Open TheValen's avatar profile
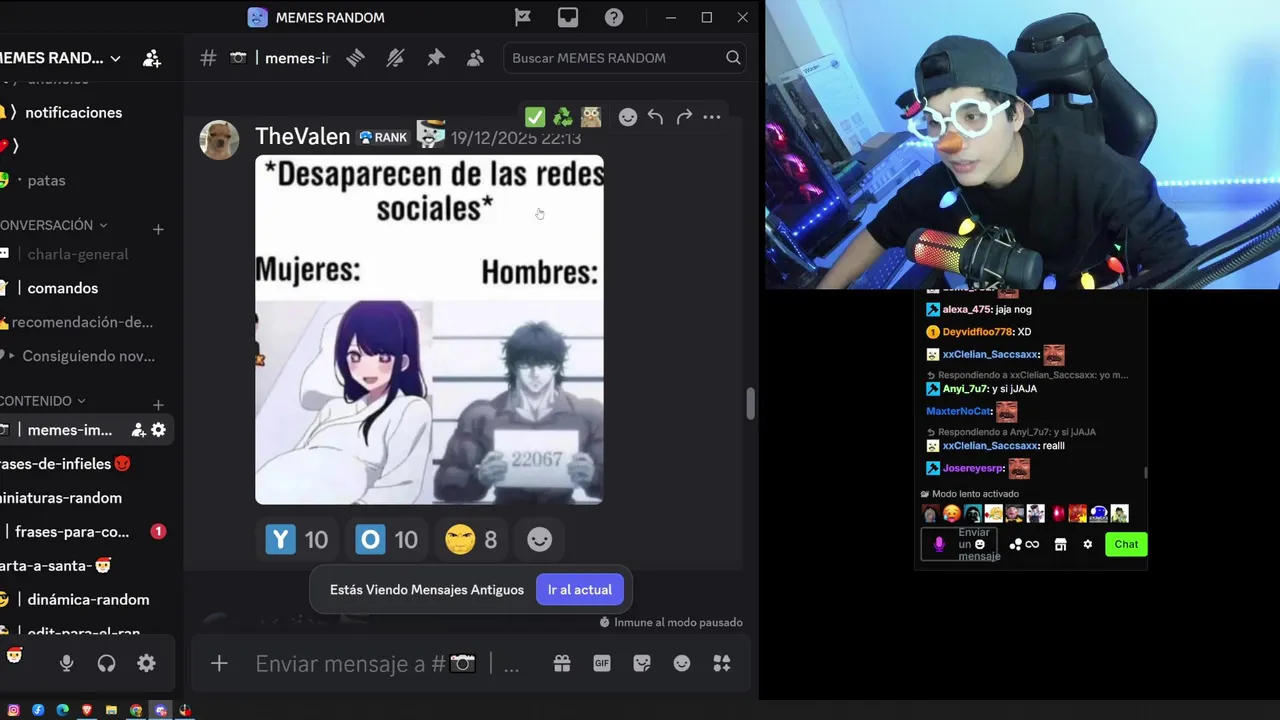This screenshot has width=1280, height=720. [219, 140]
